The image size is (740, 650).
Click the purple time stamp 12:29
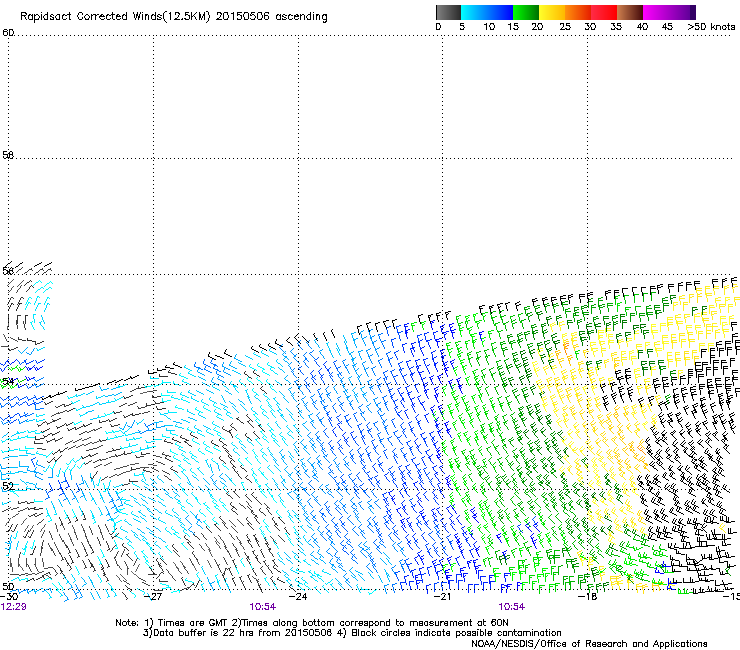(14, 607)
